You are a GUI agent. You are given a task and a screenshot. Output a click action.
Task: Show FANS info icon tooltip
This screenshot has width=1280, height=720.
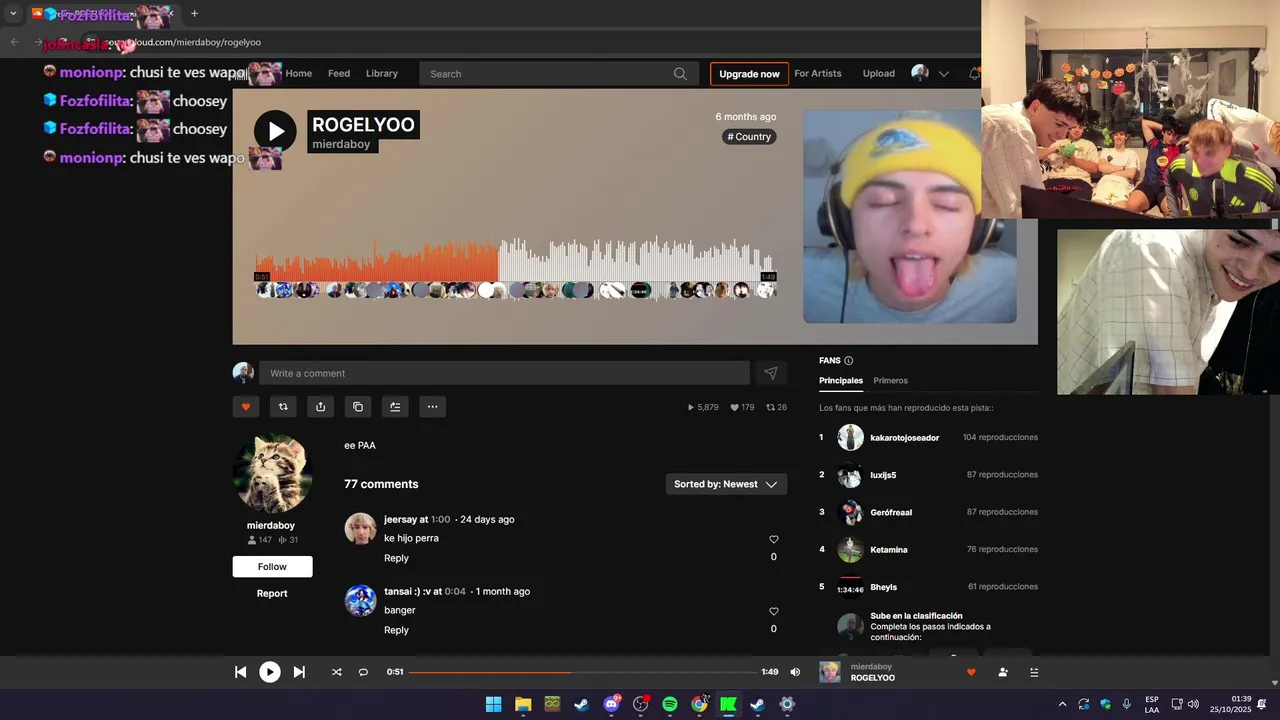point(849,361)
